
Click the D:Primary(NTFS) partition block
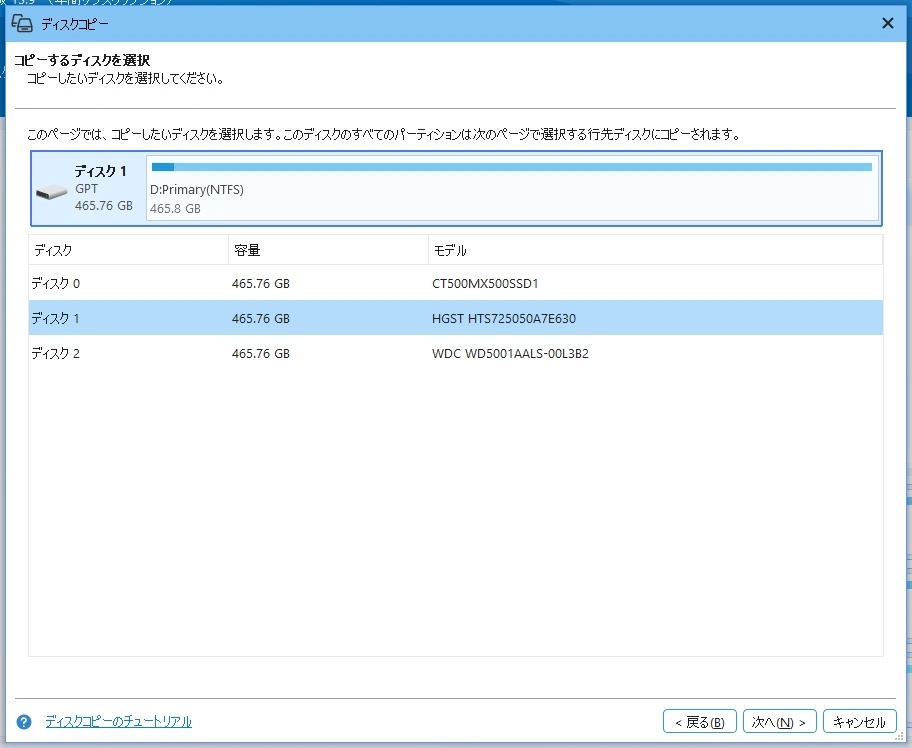pos(512,188)
